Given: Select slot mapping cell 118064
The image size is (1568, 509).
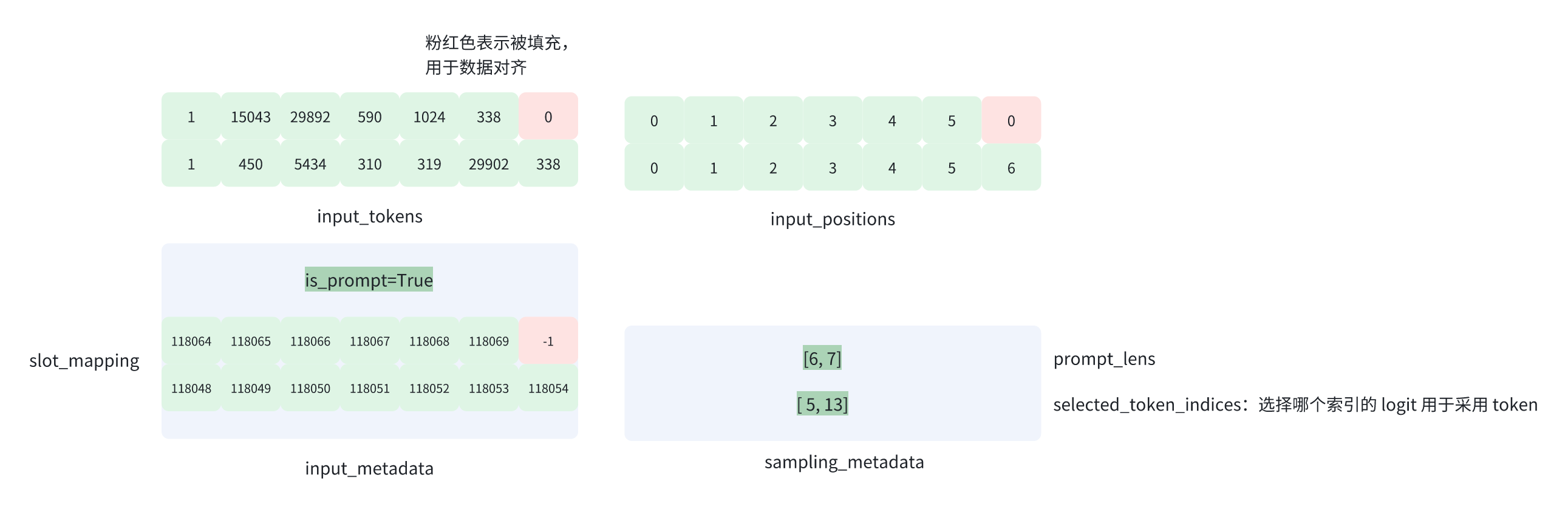Looking at the screenshot, I should pyautogui.click(x=191, y=341).
